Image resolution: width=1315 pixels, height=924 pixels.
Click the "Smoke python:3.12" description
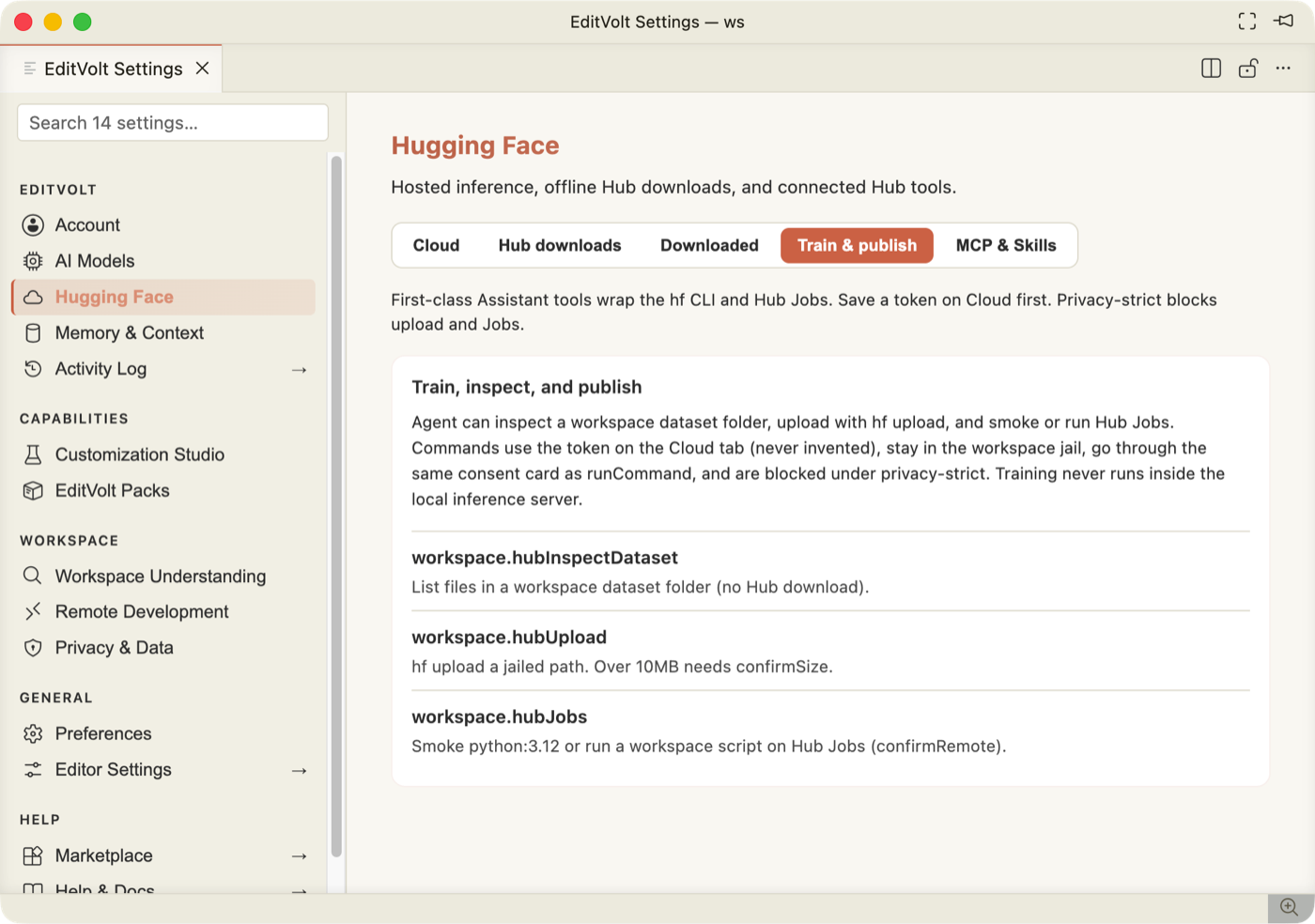(709, 747)
